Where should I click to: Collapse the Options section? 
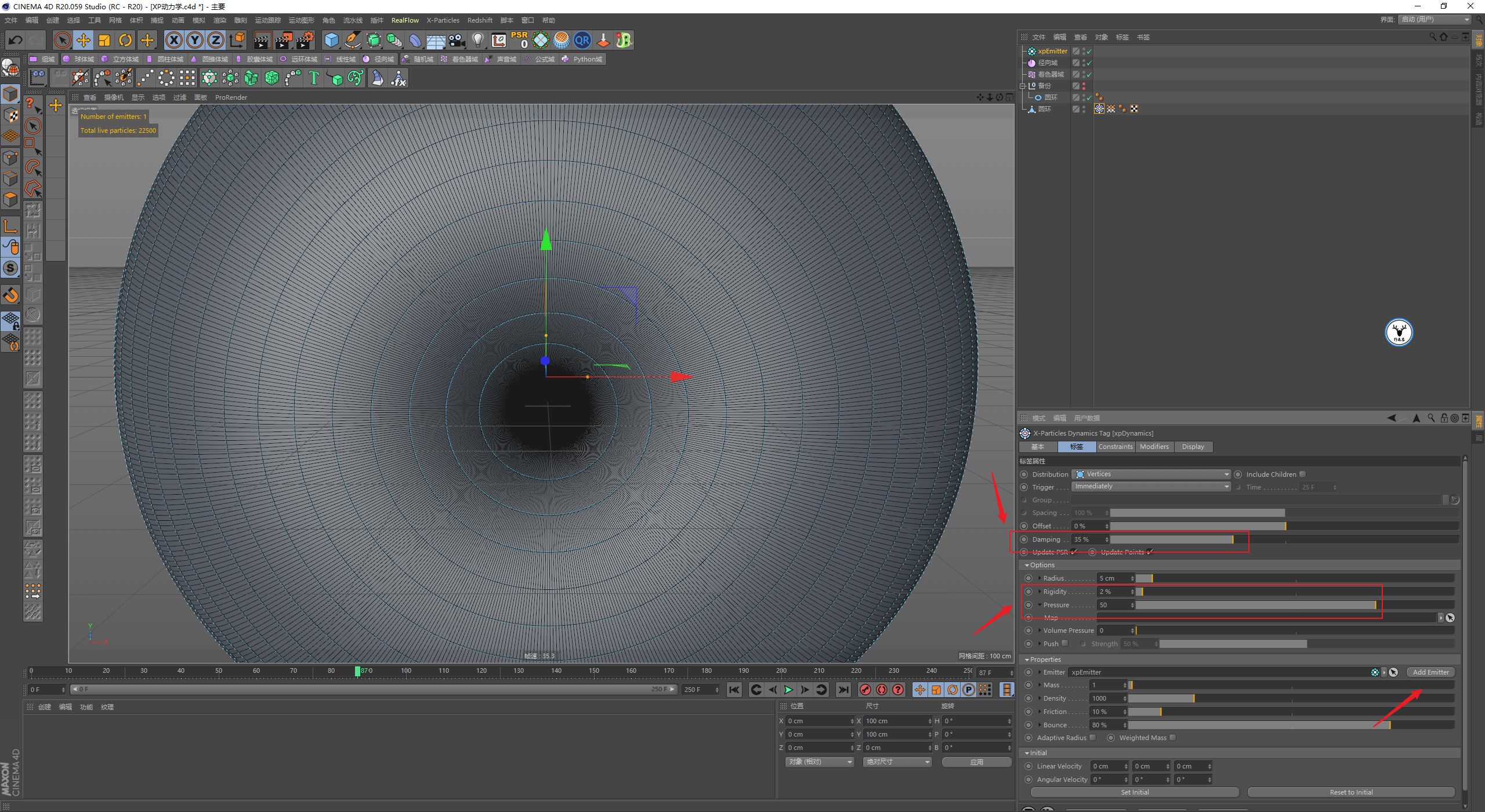click(x=1027, y=565)
